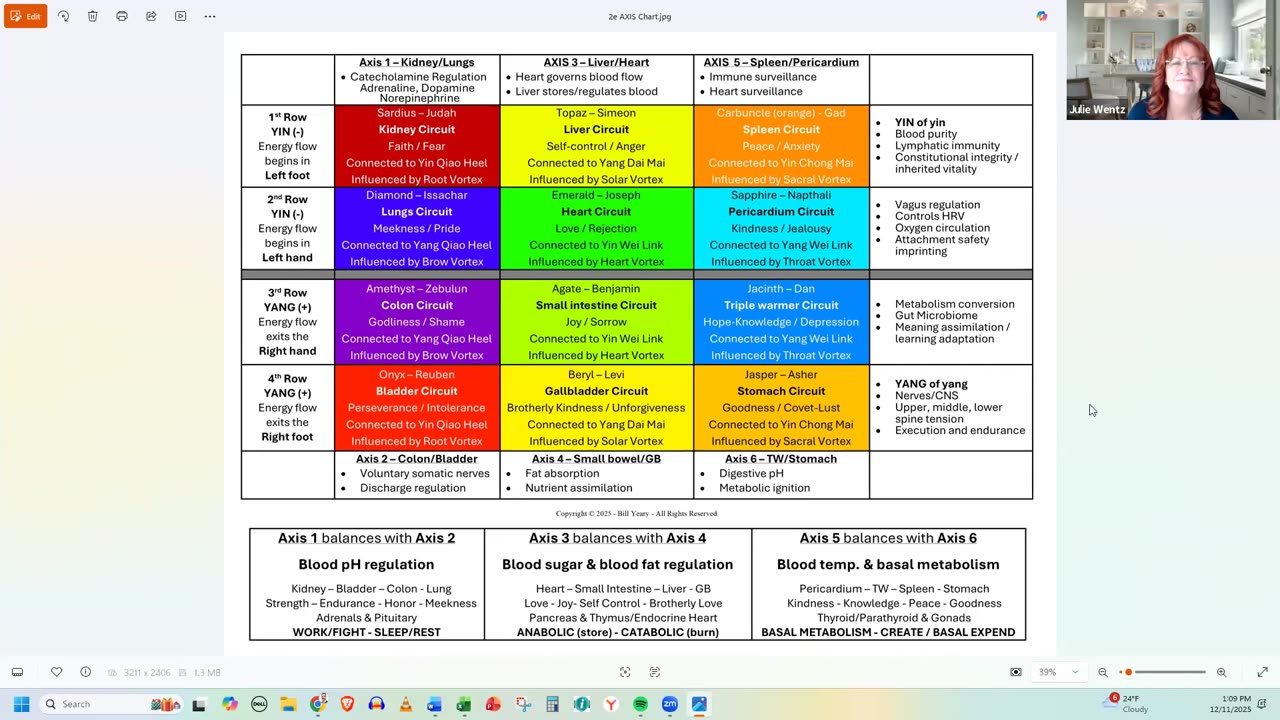Click the Blood pH regulation heading
Viewport: 1280px width, 720px height.
[x=366, y=564]
